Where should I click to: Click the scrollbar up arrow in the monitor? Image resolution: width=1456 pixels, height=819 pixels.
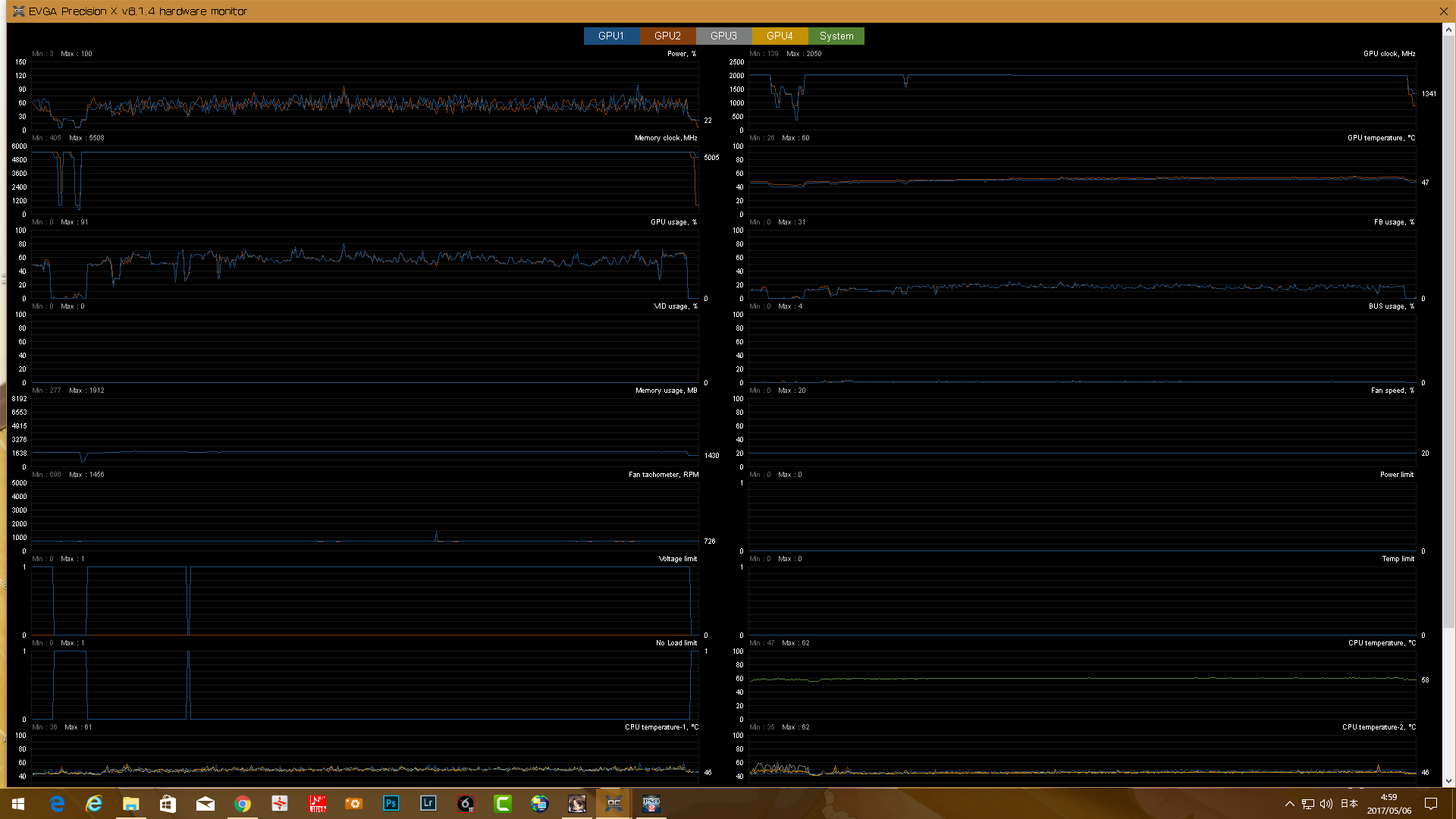1448,30
